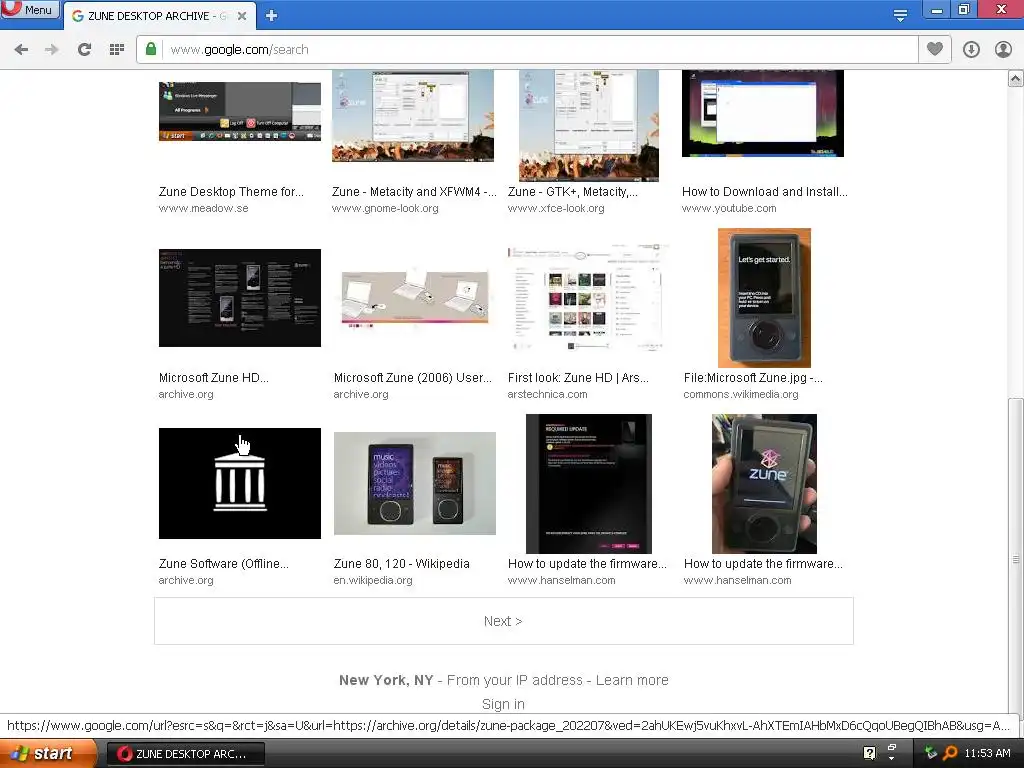The height and width of the screenshot is (768, 1024).
Task: Click the 'New York, NY' location text
Action: coord(386,680)
